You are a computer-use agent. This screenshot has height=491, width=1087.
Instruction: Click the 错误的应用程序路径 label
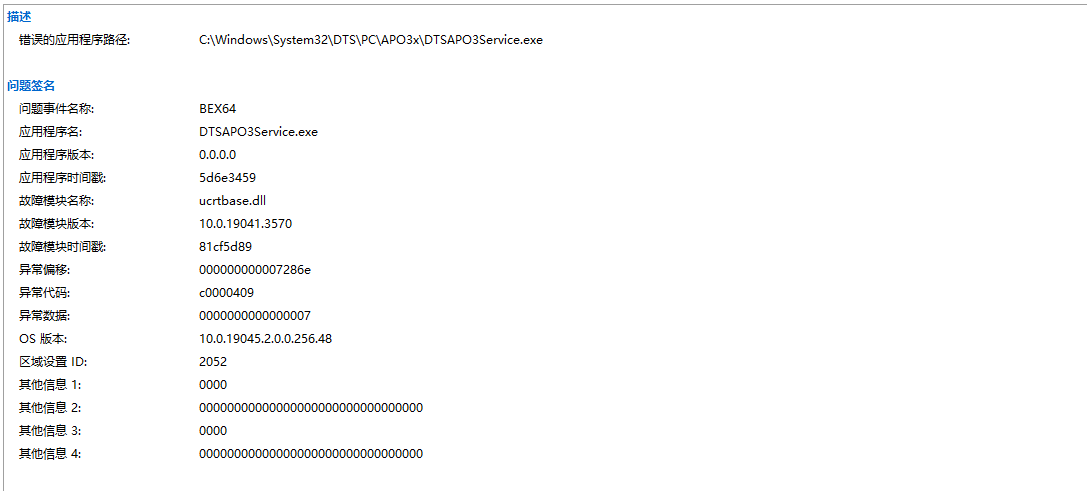[74, 40]
